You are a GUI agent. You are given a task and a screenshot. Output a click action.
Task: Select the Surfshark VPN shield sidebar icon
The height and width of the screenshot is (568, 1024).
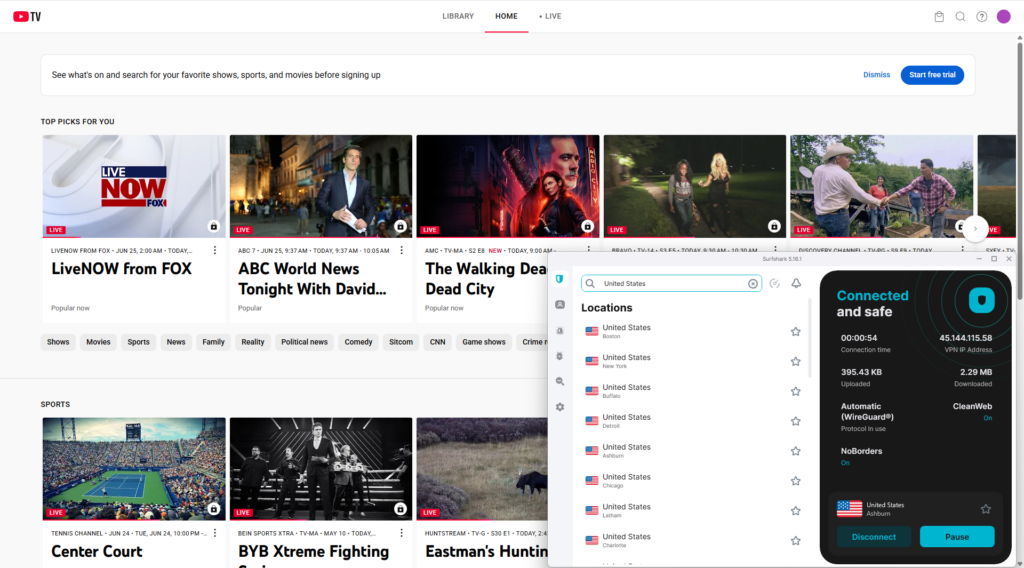[x=560, y=279]
